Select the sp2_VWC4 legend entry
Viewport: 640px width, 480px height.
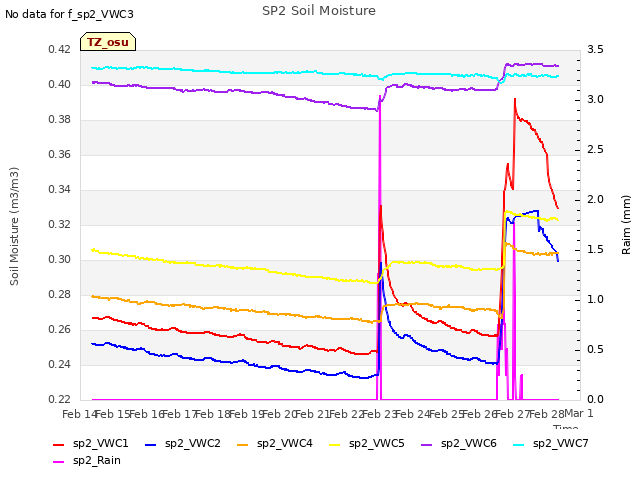(275, 443)
